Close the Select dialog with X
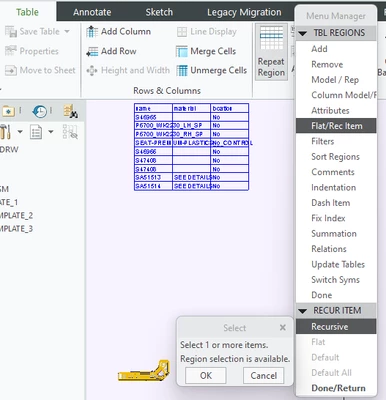This screenshot has height=400, width=386. pyautogui.click(x=283, y=328)
